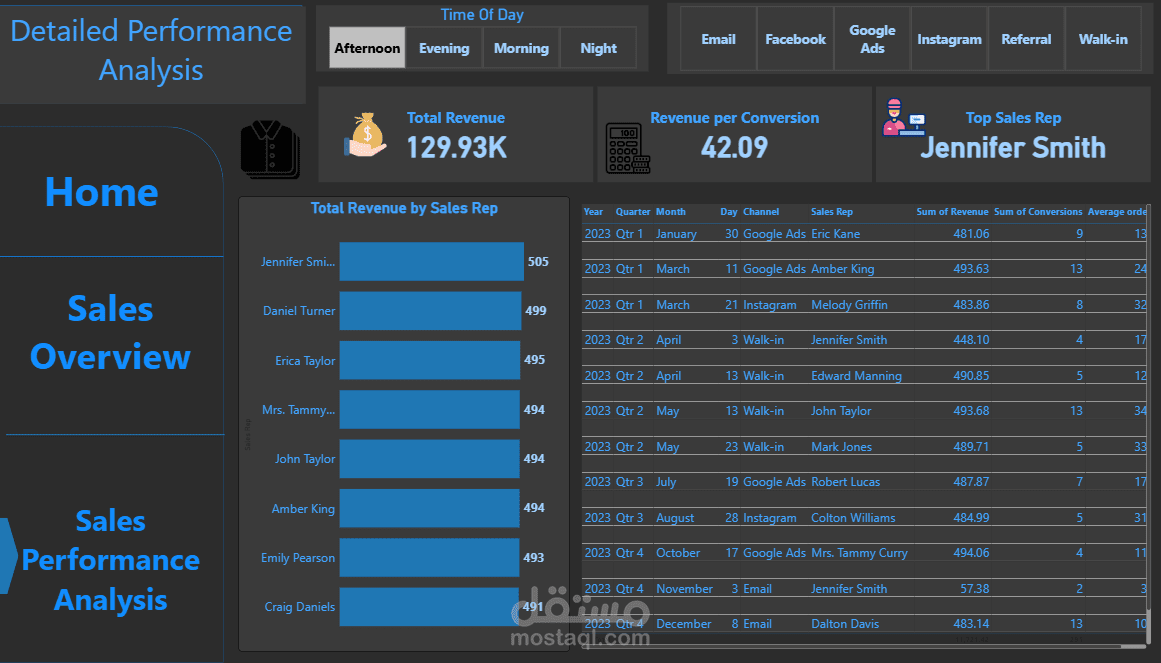Click the 42.09 revenue per conversion value
Image resolution: width=1161 pixels, height=663 pixels.
pos(735,147)
